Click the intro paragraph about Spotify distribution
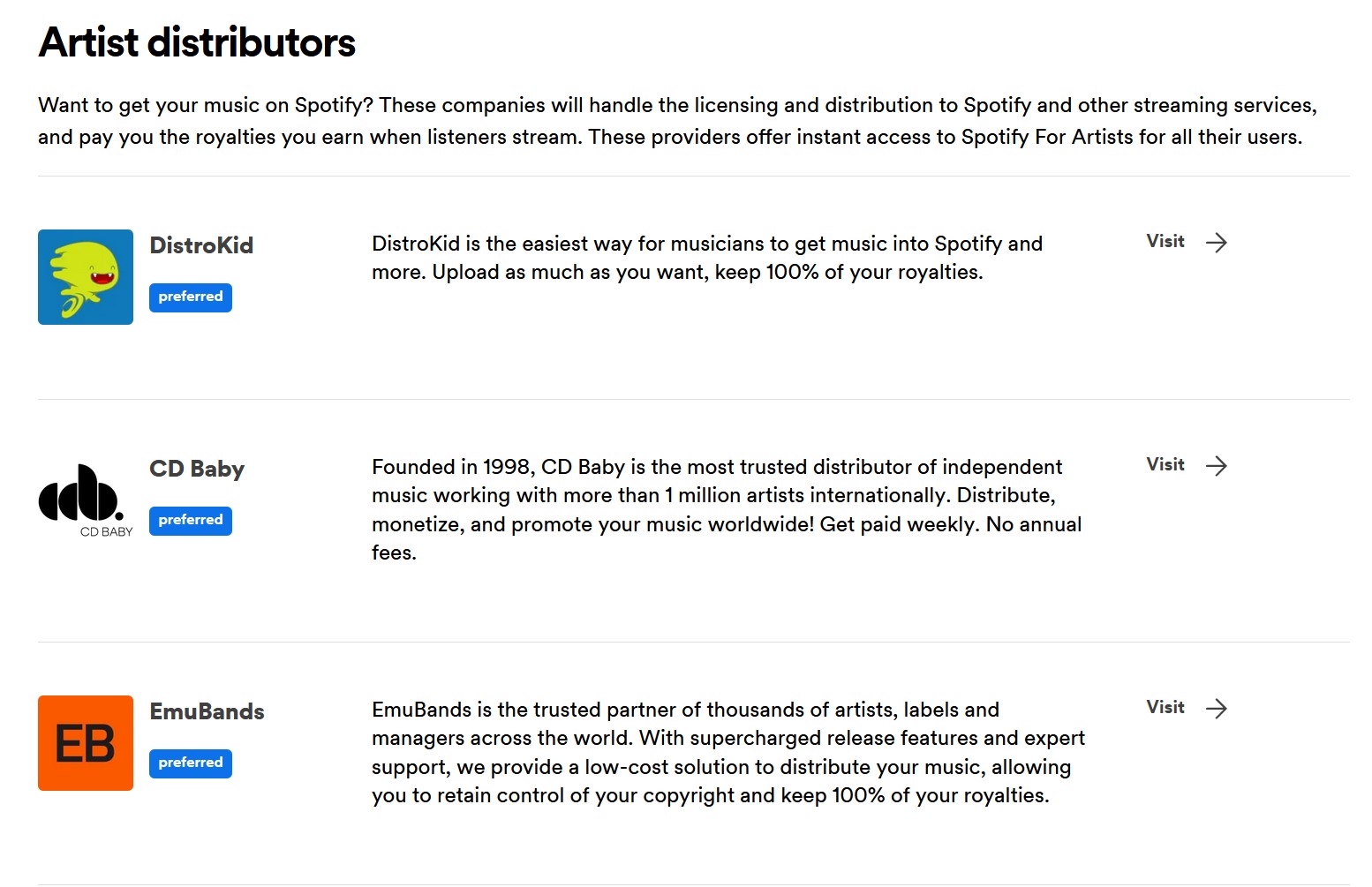 point(676,121)
